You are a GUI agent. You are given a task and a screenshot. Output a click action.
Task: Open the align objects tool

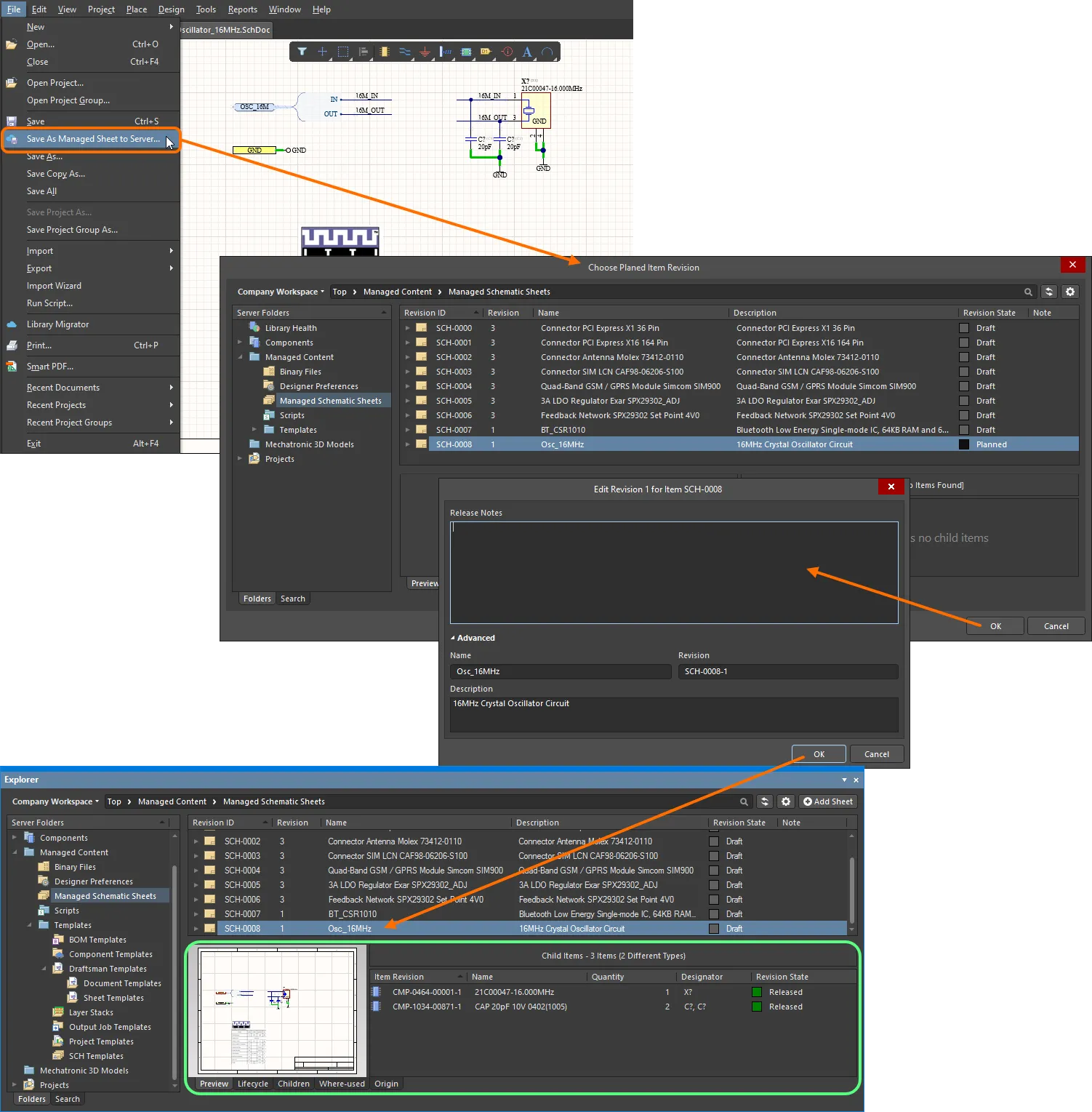pyautogui.click(x=364, y=52)
